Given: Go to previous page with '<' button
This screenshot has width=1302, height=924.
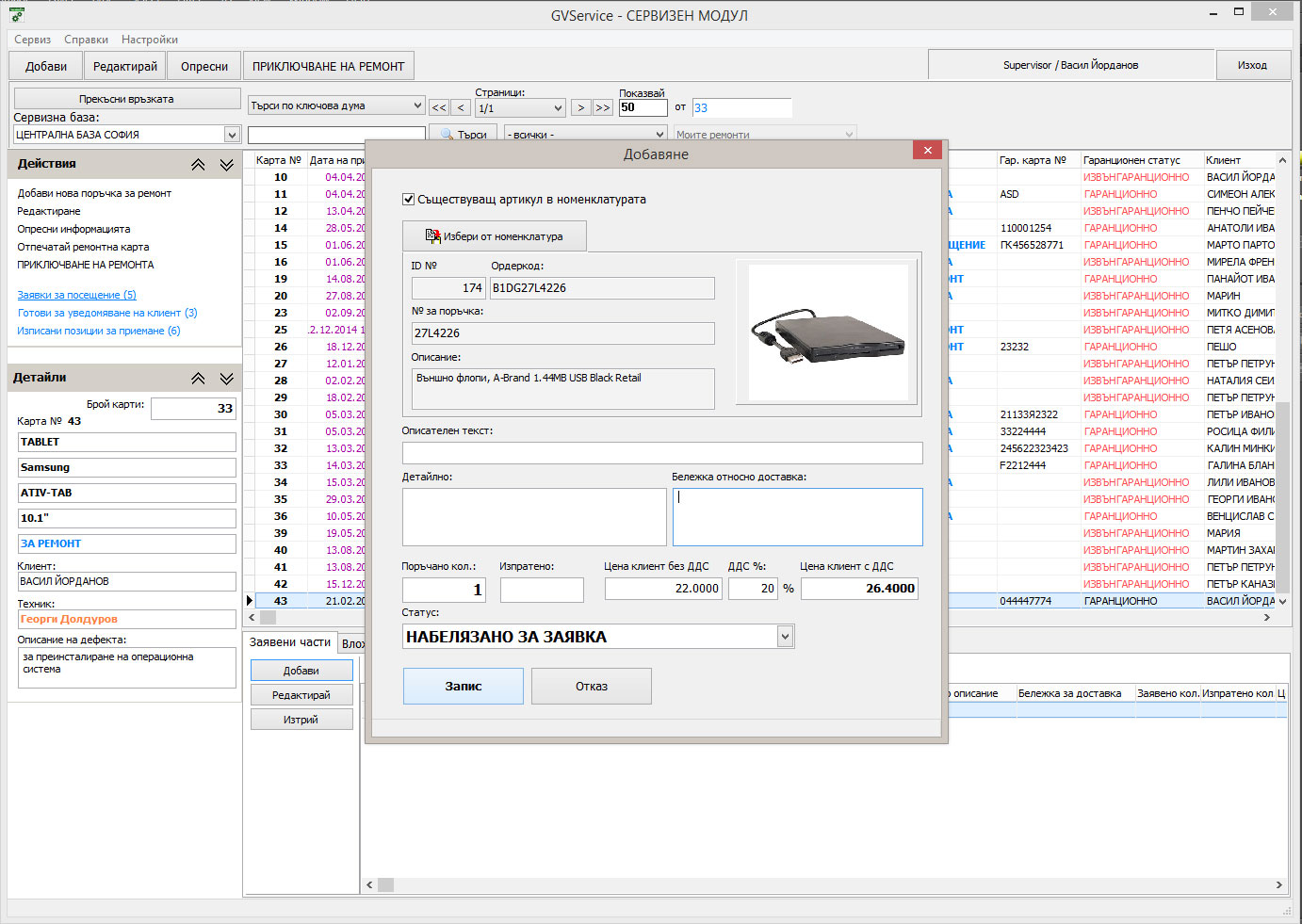Looking at the screenshot, I should (461, 107).
